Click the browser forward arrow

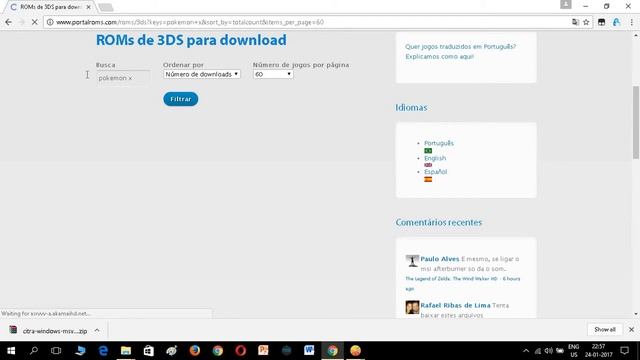pos(22,22)
